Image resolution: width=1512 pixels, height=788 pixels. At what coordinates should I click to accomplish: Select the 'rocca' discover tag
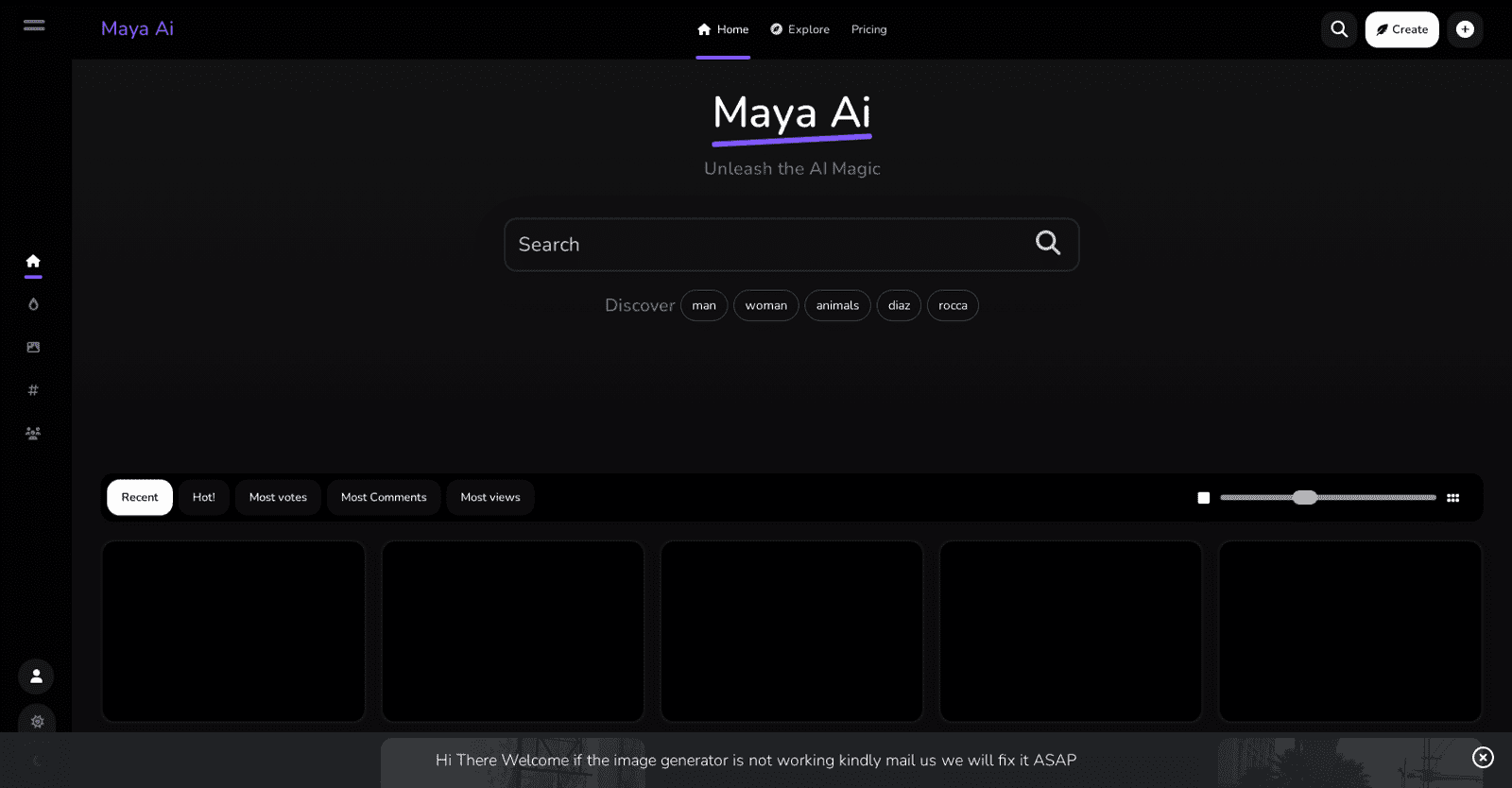tap(953, 305)
